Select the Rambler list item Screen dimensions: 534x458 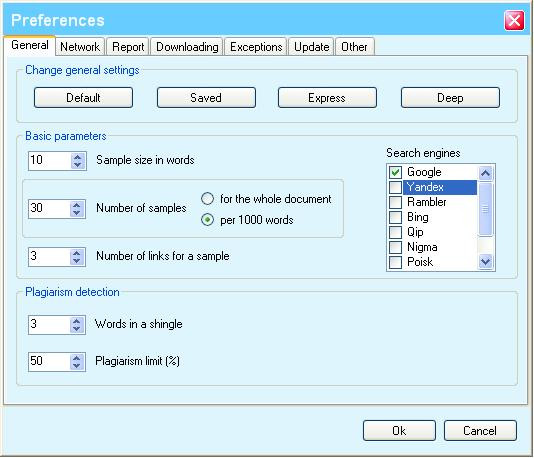[x=427, y=202]
